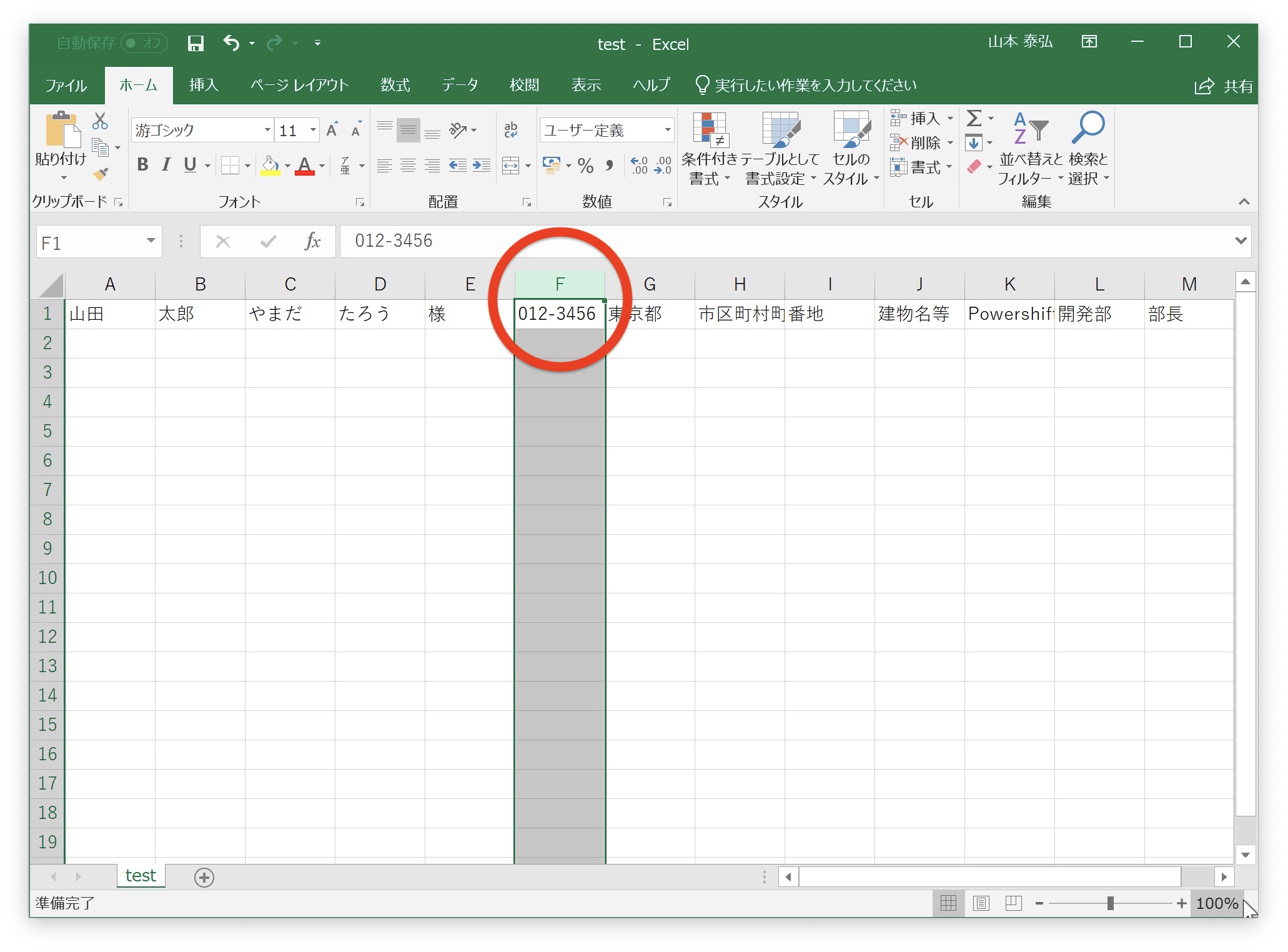Click the zoom slider handle
The image size is (1288, 952).
tap(1110, 903)
